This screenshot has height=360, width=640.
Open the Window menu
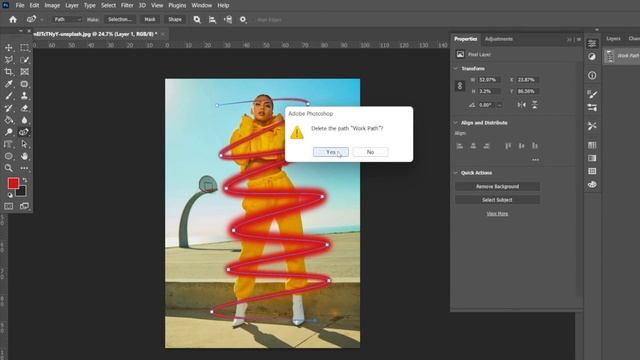pyautogui.click(x=202, y=5)
